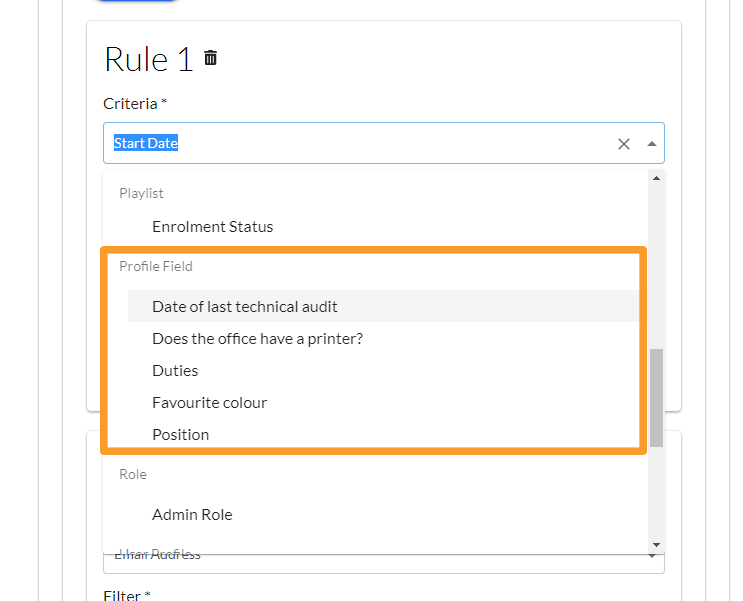Click the dropdown list's scroll up arrow

[x=657, y=178]
